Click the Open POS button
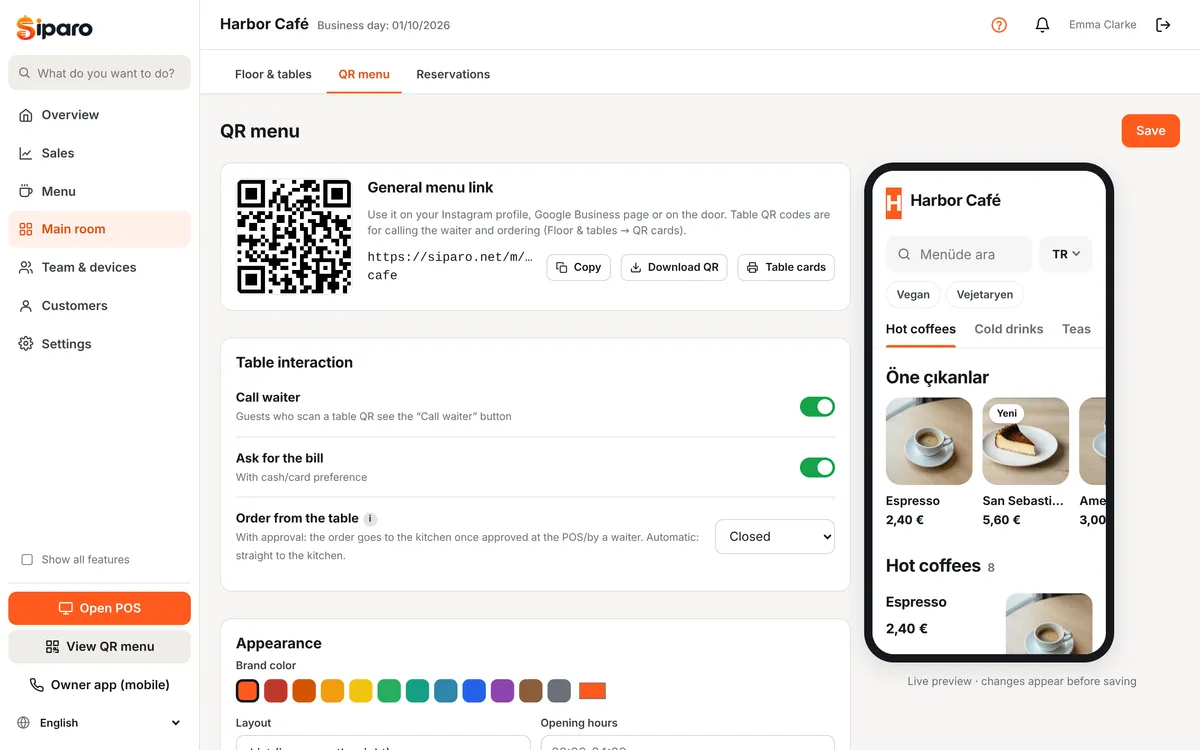This screenshot has height=750, width=1200. [99, 608]
